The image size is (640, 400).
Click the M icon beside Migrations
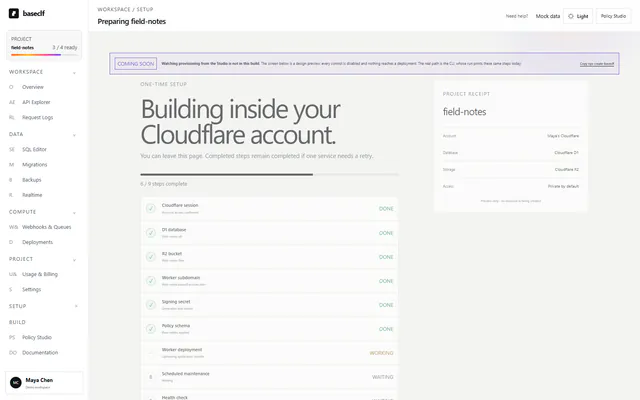pos(11,164)
